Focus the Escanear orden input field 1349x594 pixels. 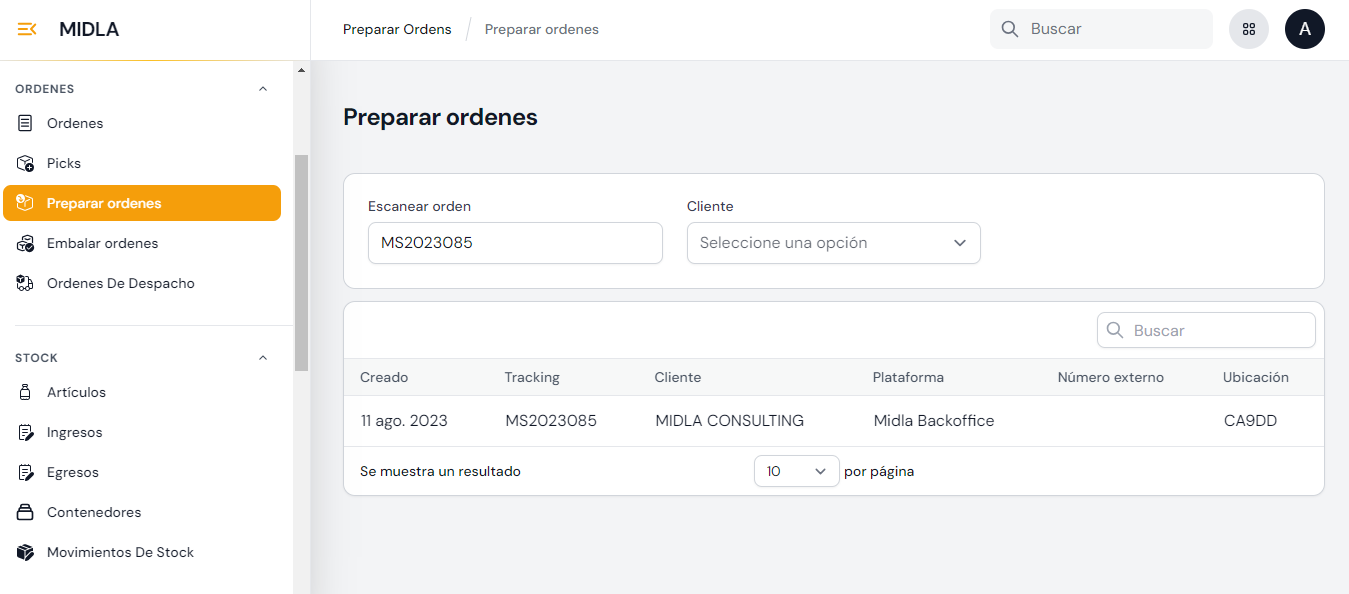[x=515, y=243]
